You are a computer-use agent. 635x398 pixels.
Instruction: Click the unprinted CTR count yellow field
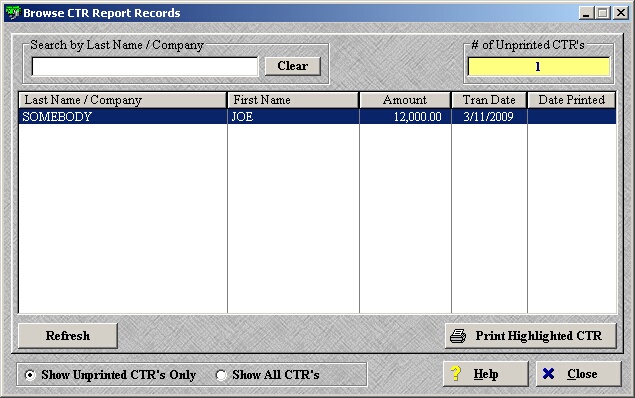pyautogui.click(x=538, y=66)
